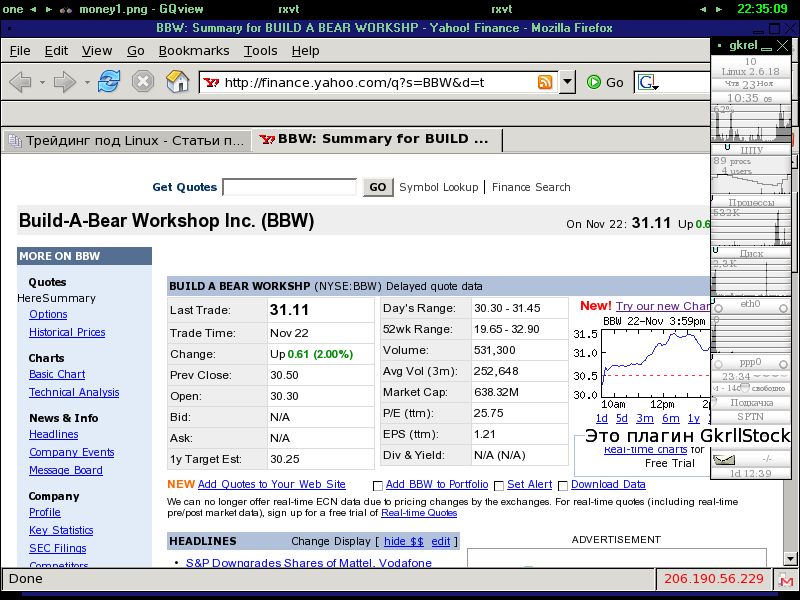The height and width of the screenshot is (600, 800).
Task: Tick the Add BBW to Portfolio checkbox
Action: tap(378, 485)
